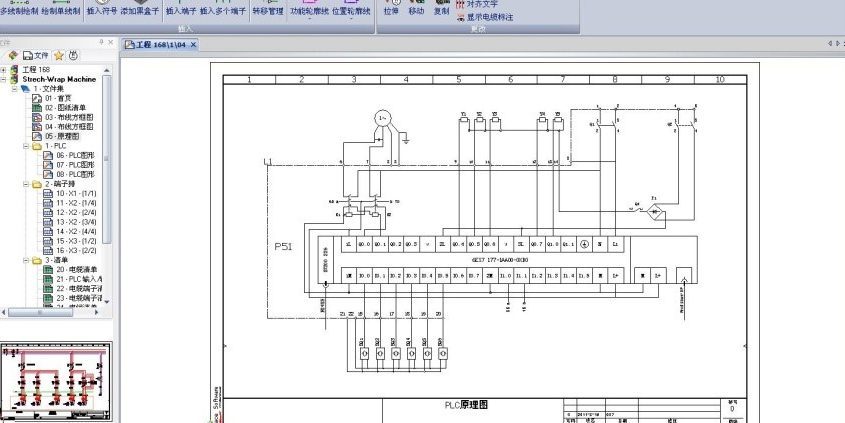Add a black box with 添加黑盒子
Image resolution: width=845 pixels, height=423 pixels.
tap(140, 9)
